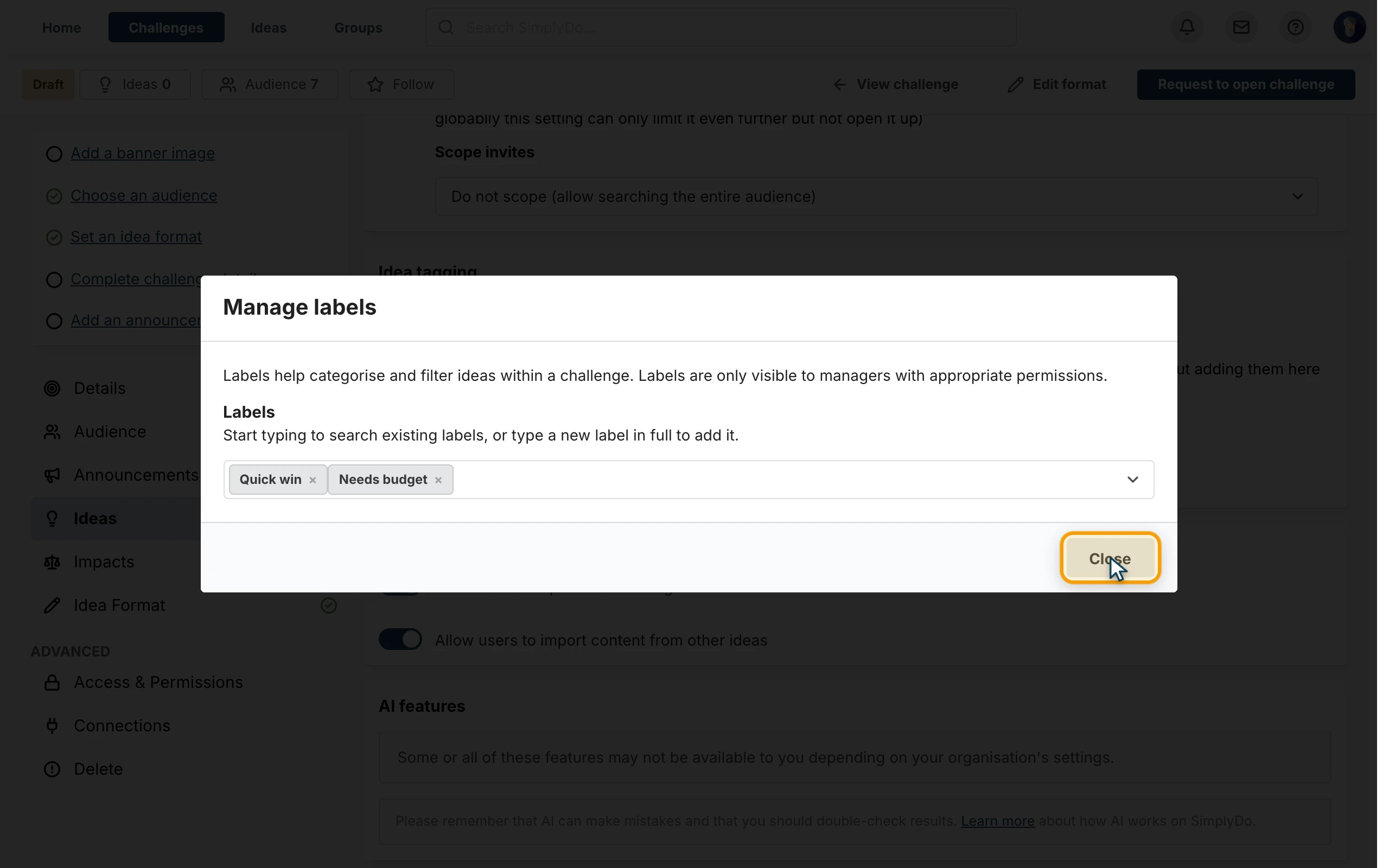Image resolution: width=1389 pixels, height=868 pixels.
Task: Click the search magnifier icon
Action: coord(446,27)
